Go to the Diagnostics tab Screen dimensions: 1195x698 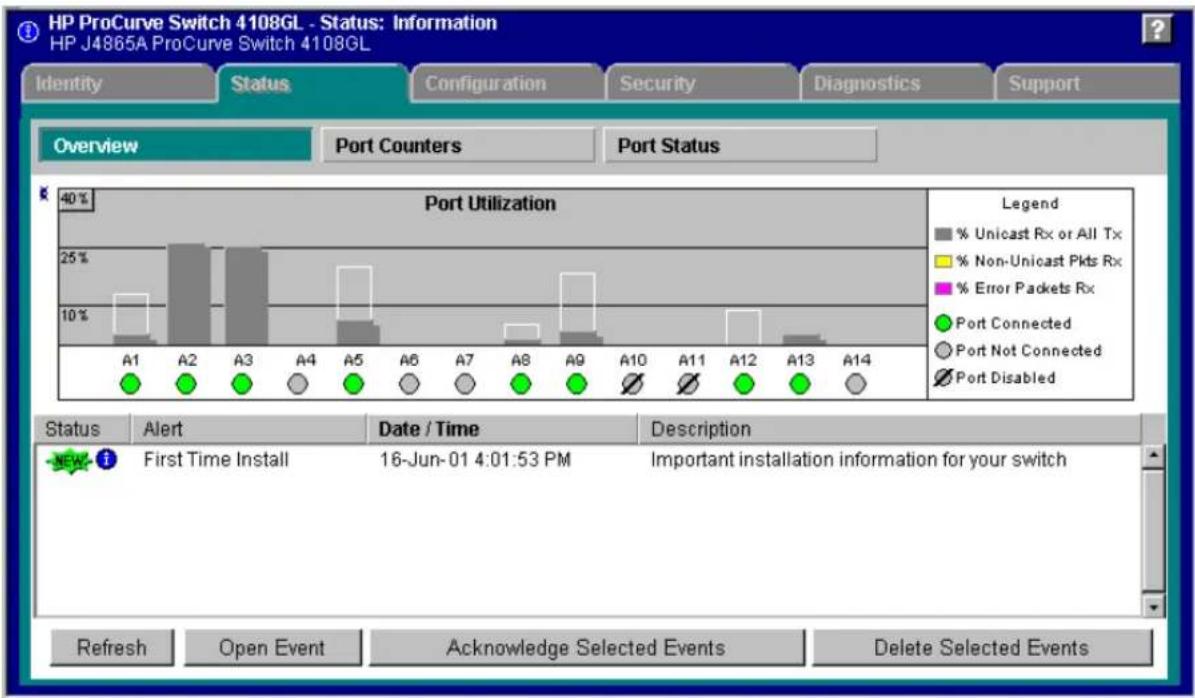point(896,84)
